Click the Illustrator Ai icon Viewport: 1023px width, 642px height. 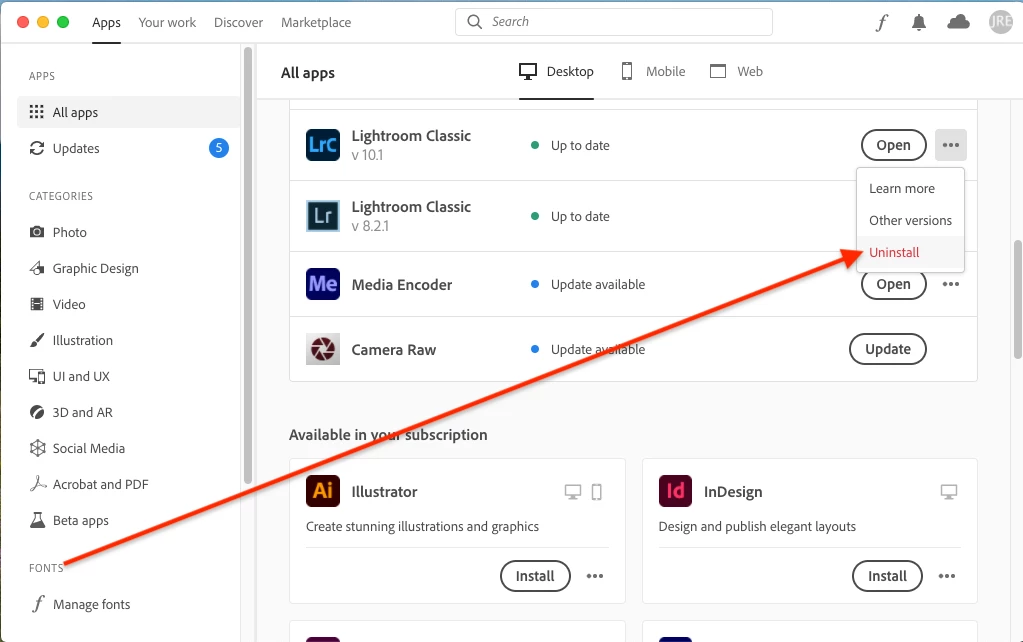pyautogui.click(x=323, y=491)
